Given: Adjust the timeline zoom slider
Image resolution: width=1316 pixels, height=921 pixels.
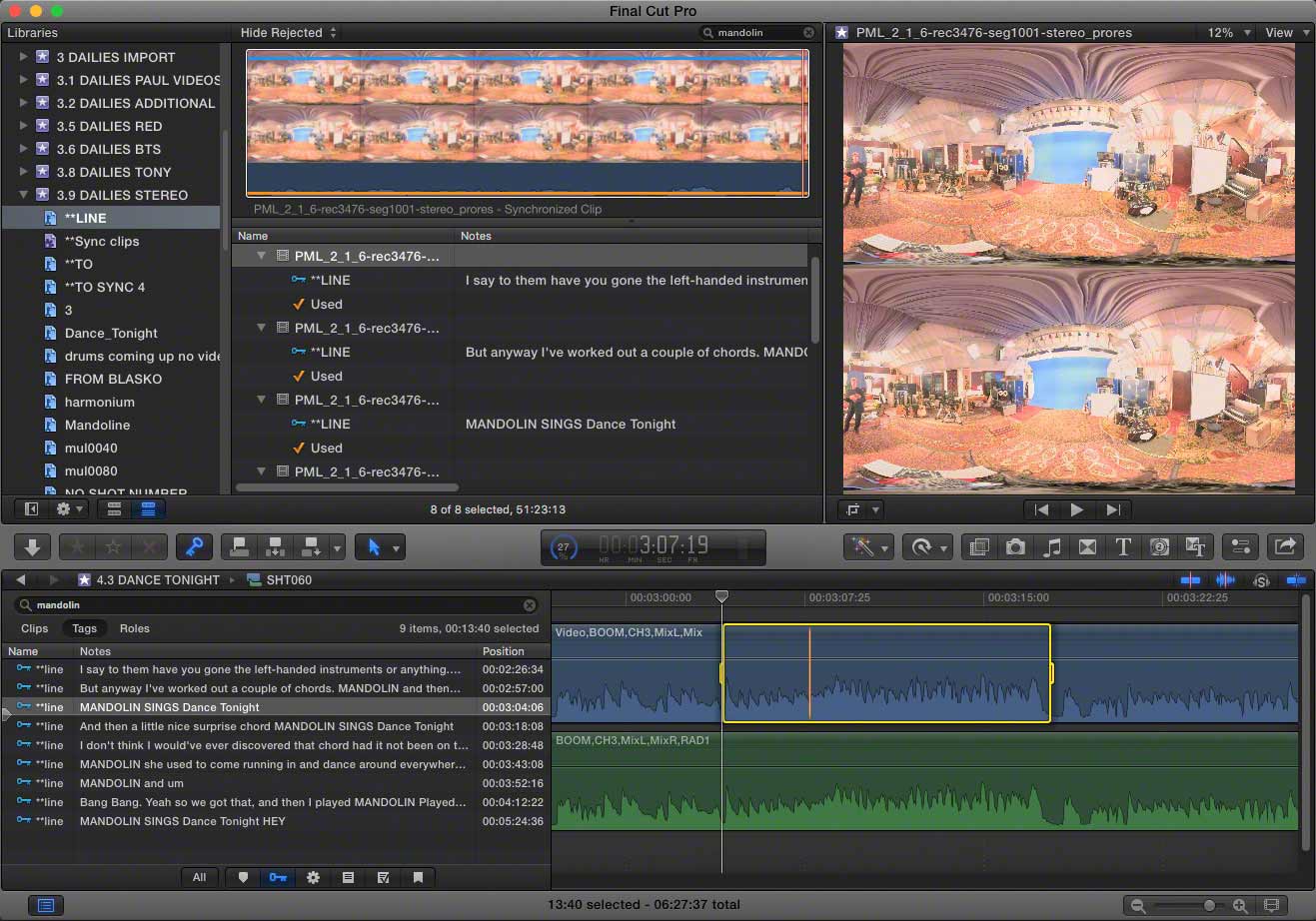Looking at the screenshot, I should (1209, 906).
